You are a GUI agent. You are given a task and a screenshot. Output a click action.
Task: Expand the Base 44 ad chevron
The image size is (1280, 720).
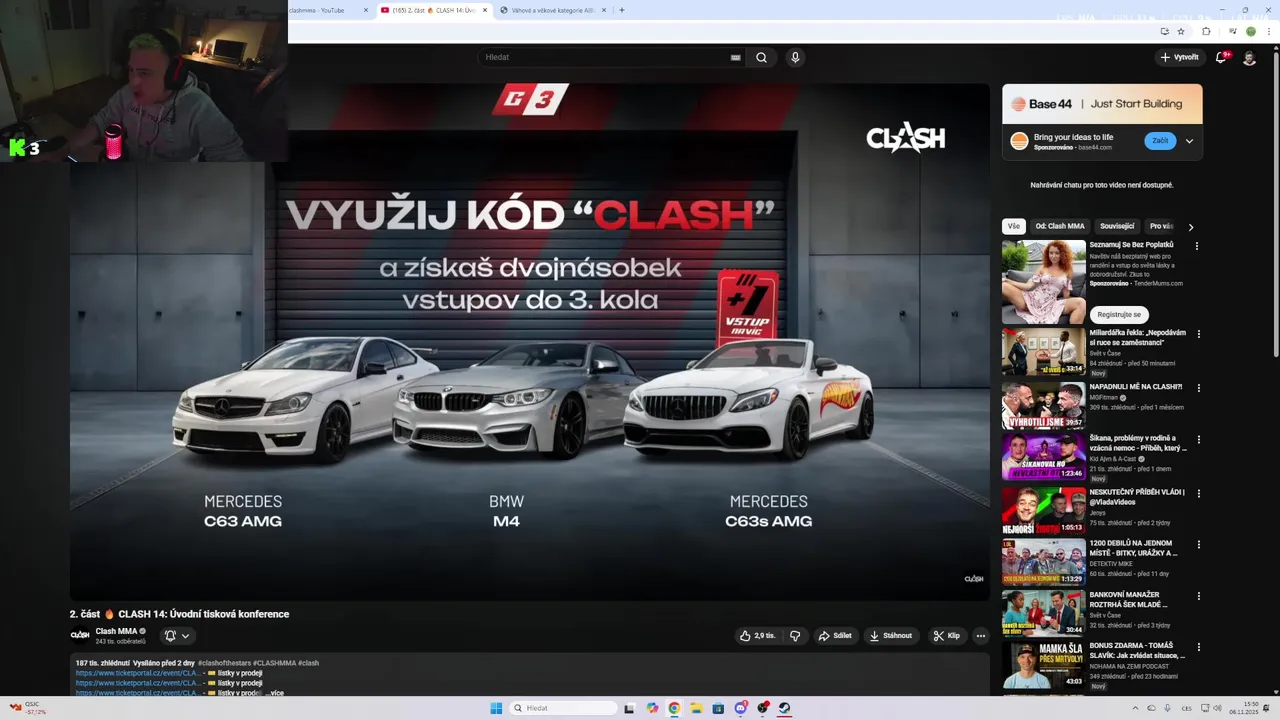pyautogui.click(x=1189, y=141)
